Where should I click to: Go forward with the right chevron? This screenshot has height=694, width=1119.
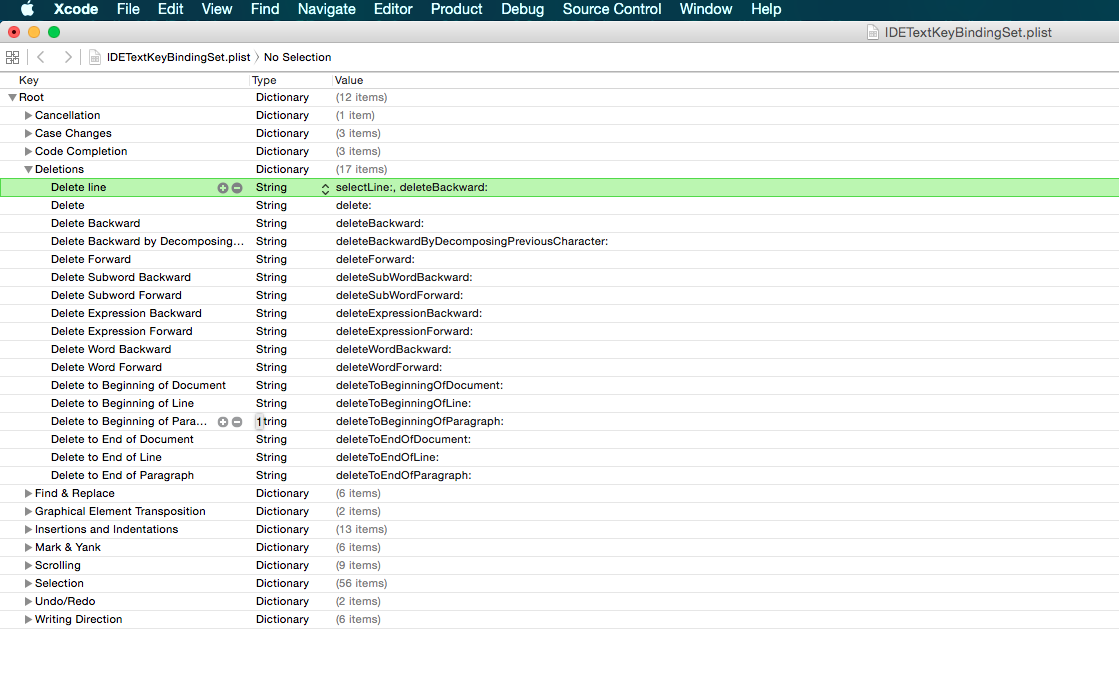click(68, 57)
